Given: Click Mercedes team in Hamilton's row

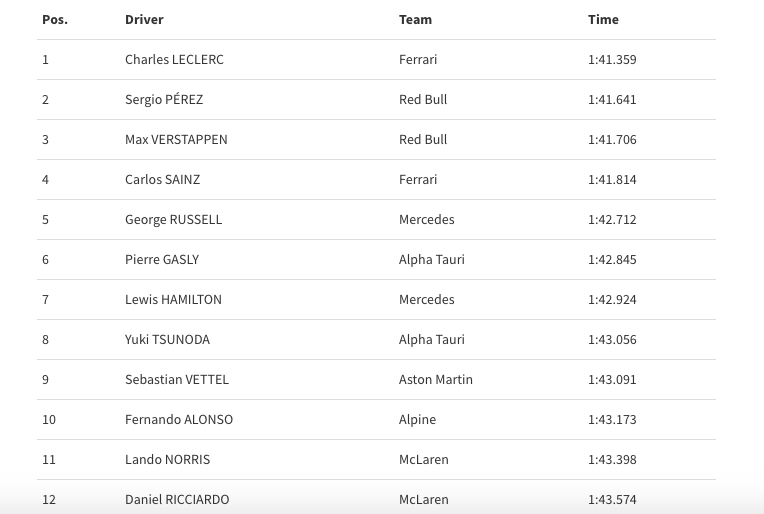Looking at the screenshot, I should [x=427, y=299].
